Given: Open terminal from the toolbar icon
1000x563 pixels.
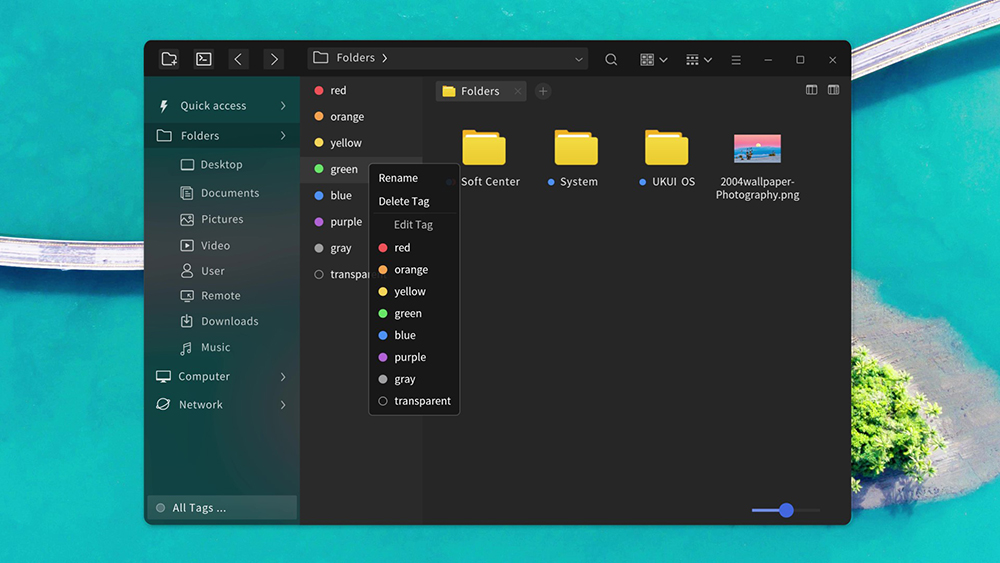Looking at the screenshot, I should (x=204, y=59).
